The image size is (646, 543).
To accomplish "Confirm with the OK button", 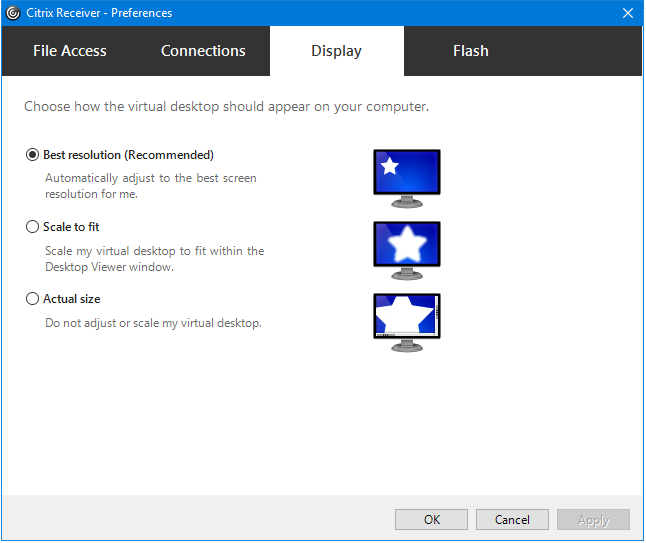I will point(431,520).
